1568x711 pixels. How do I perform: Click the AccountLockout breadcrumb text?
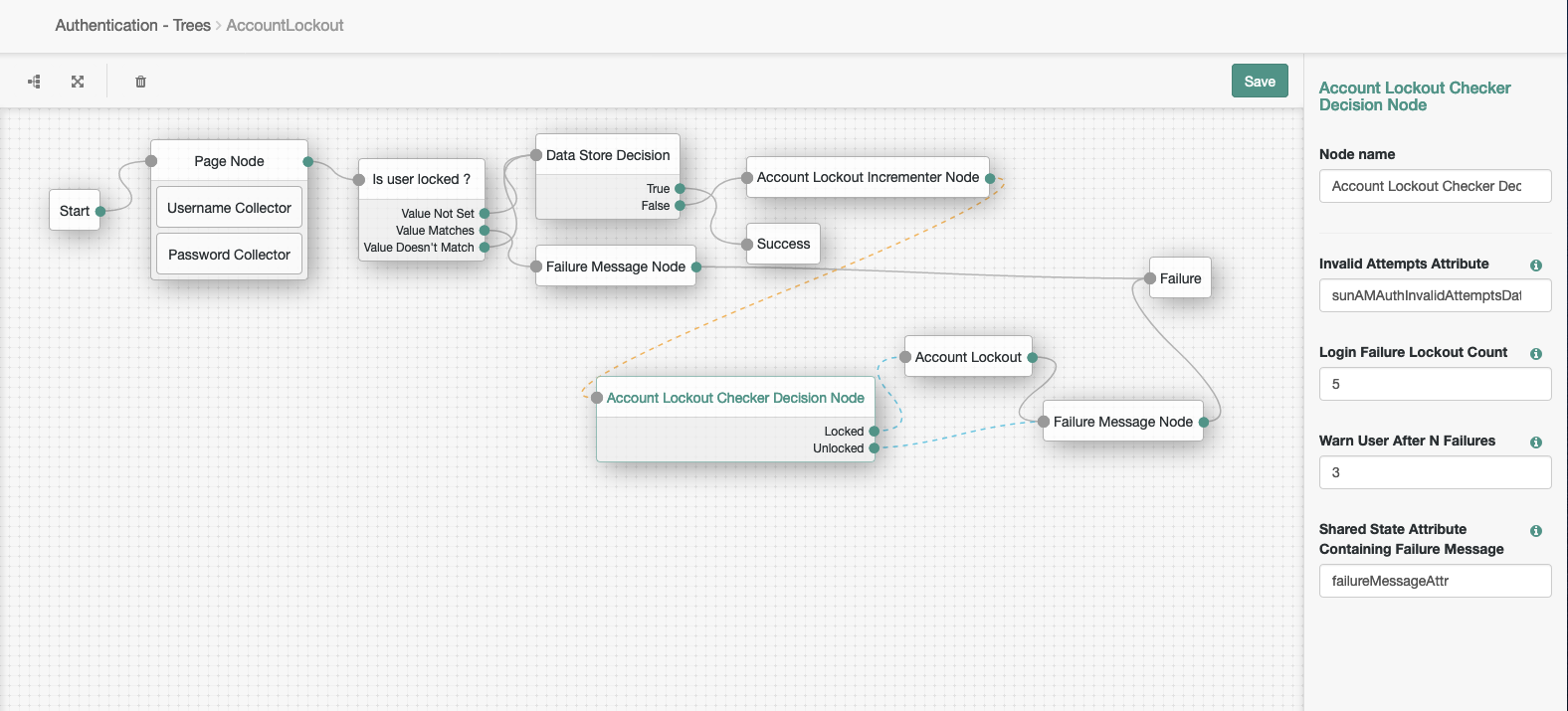[x=285, y=25]
